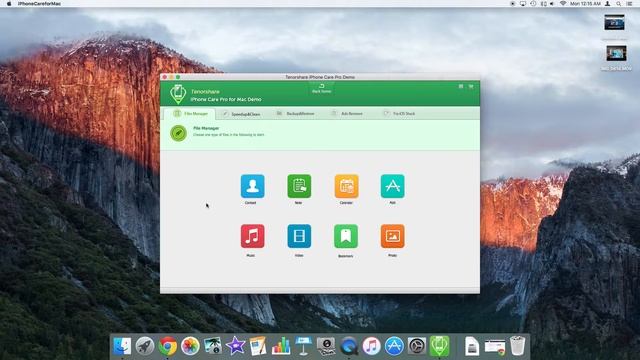
Task: Open the minimized Chrome window in dock
Action: 495,347
